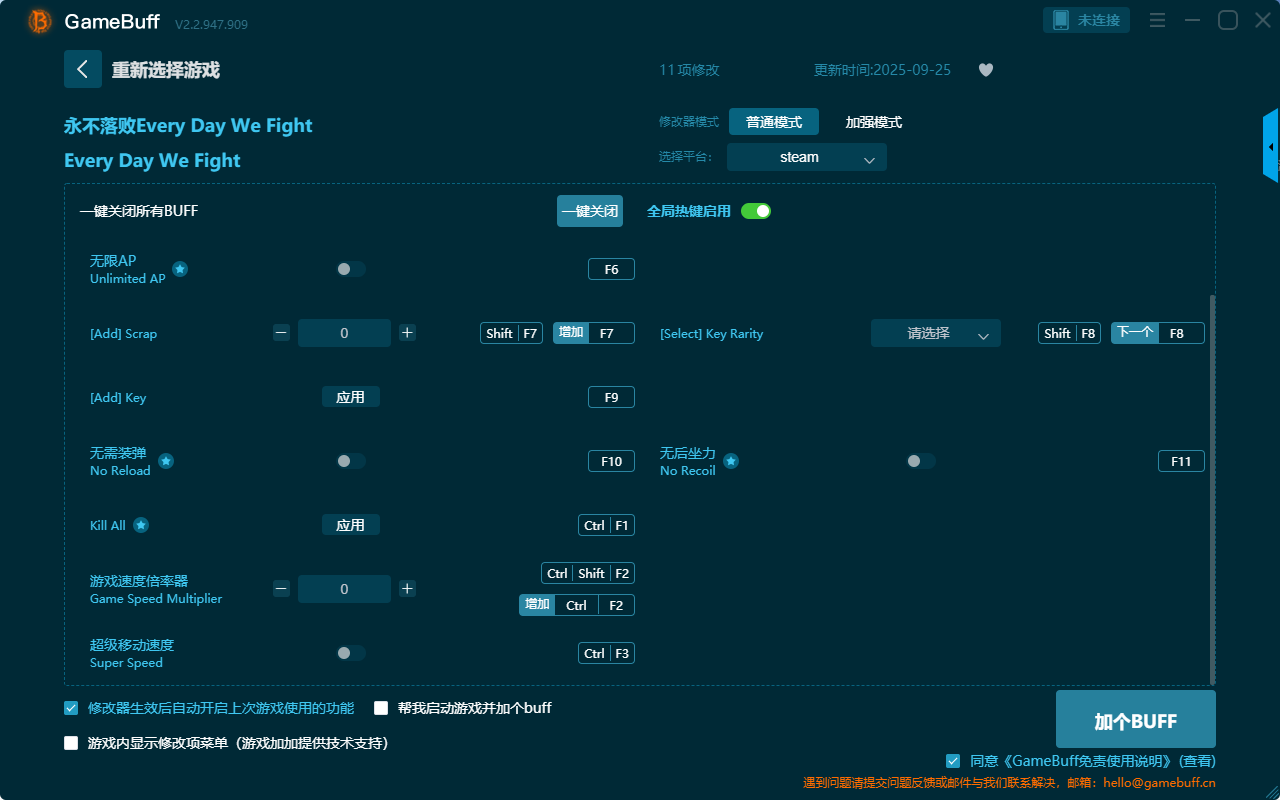This screenshot has height=800, width=1280.
Task: Open the hamburger menu icon in title bar
Action: click(x=1157, y=20)
